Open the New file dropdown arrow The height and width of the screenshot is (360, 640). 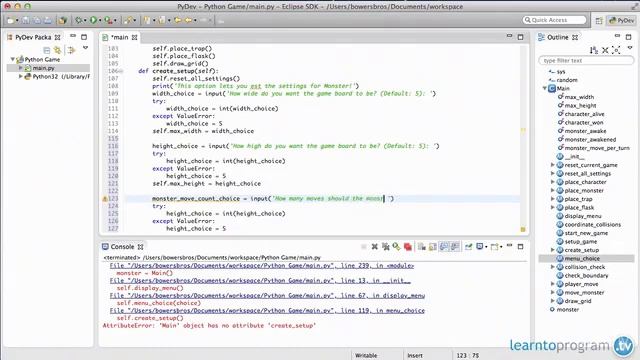click(x=17, y=21)
